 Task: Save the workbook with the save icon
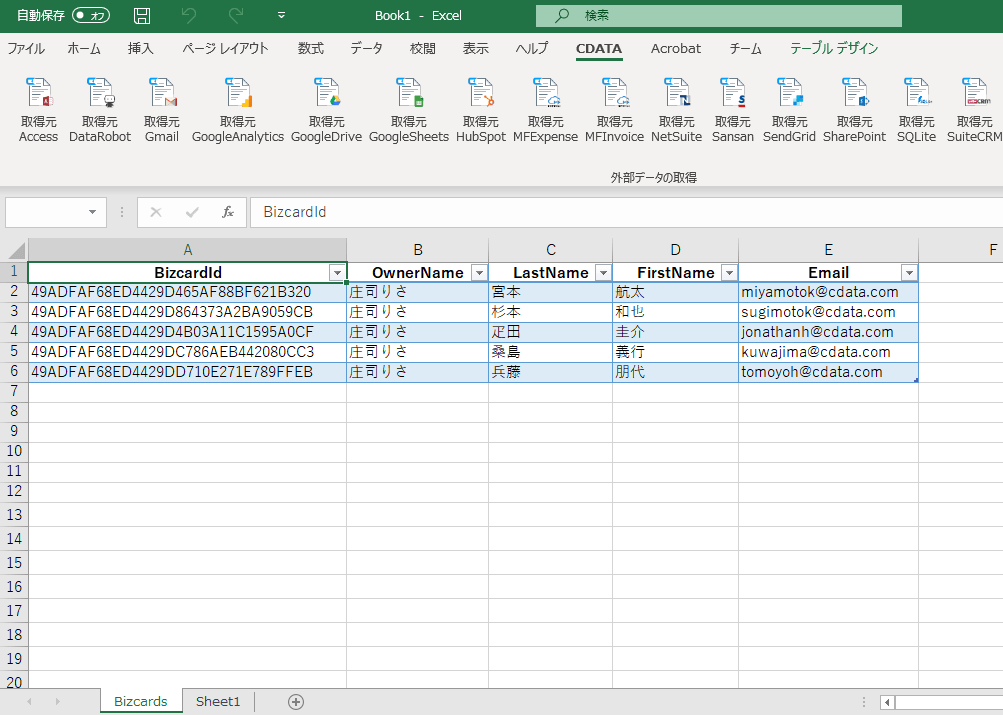142,16
